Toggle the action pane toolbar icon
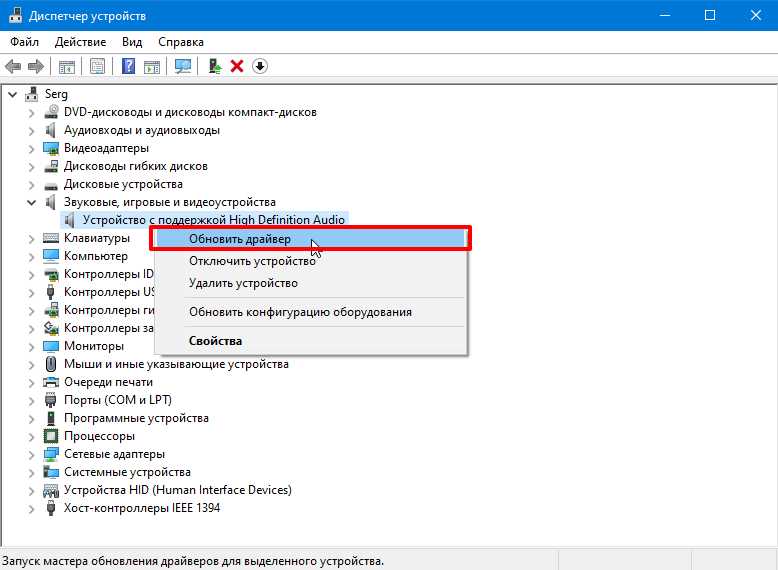The width and height of the screenshot is (778, 570). coord(152,66)
